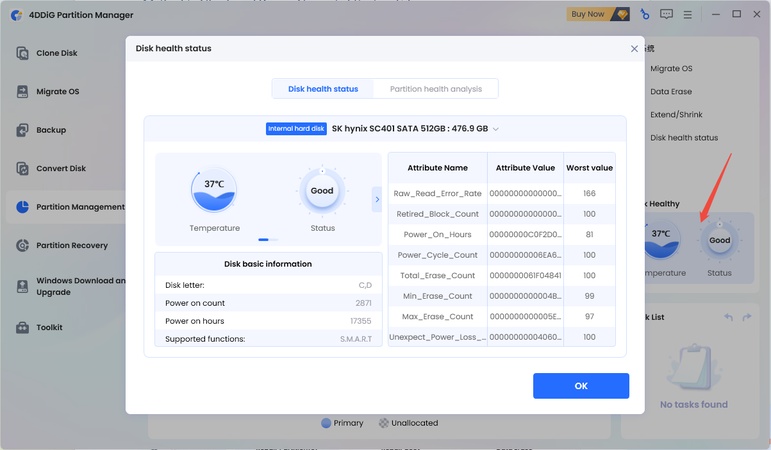Click the Windows Download and Upgrade icon
Image resolution: width=771 pixels, height=450 pixels.
[22, 287]
